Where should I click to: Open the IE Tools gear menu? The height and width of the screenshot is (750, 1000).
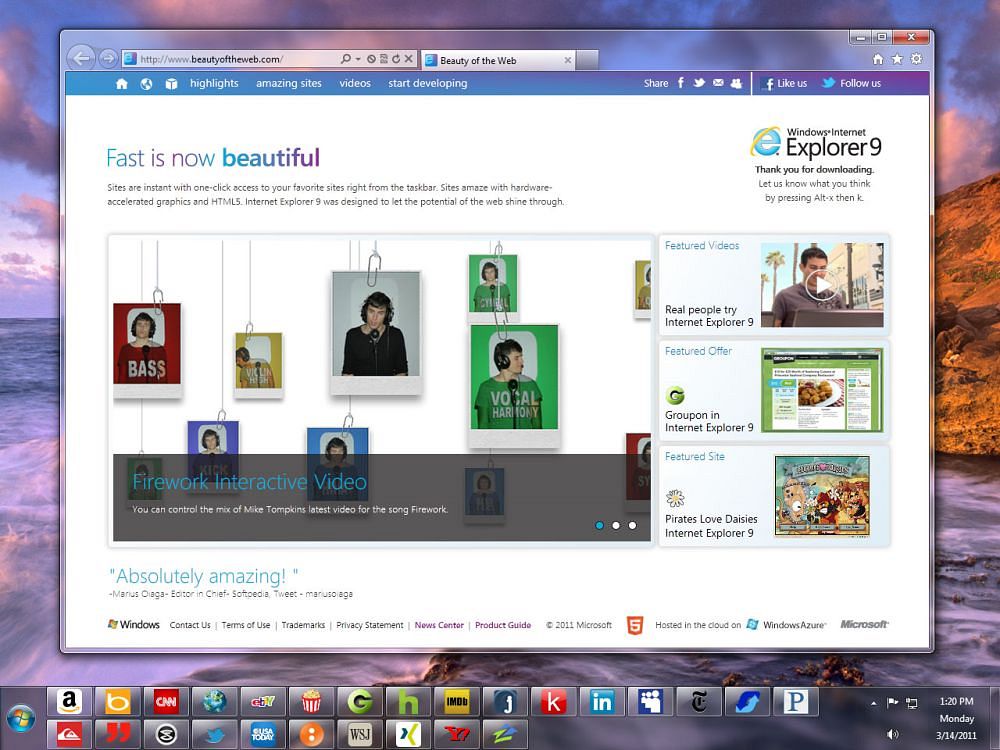click(x=916, y=59)
